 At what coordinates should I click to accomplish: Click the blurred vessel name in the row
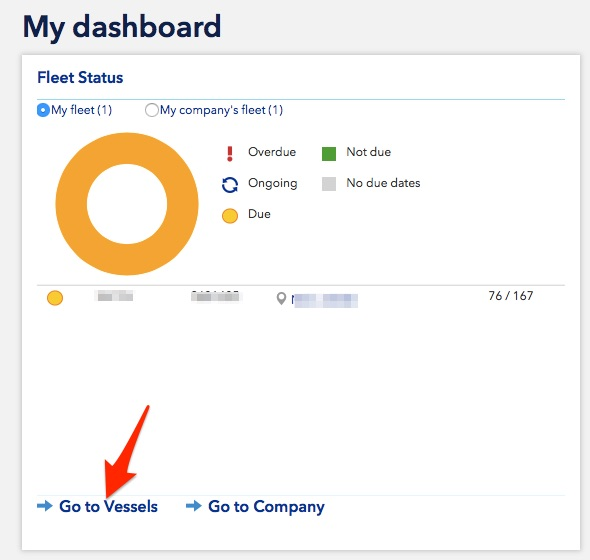point(114,296)
